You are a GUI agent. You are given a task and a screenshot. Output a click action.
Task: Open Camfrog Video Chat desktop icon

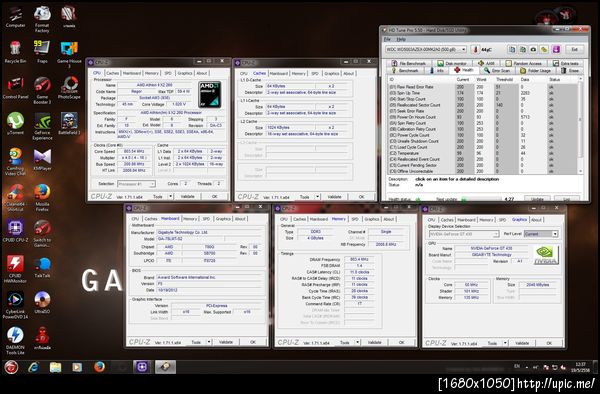15,161
